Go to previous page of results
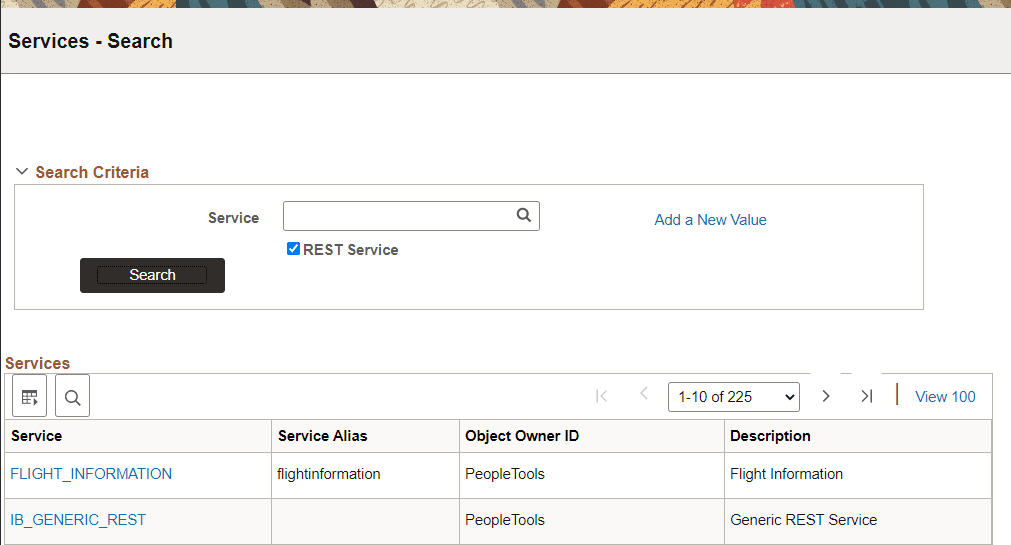Screen dimensions: 1011x545 pyautogui.click(x=643, y=393)
